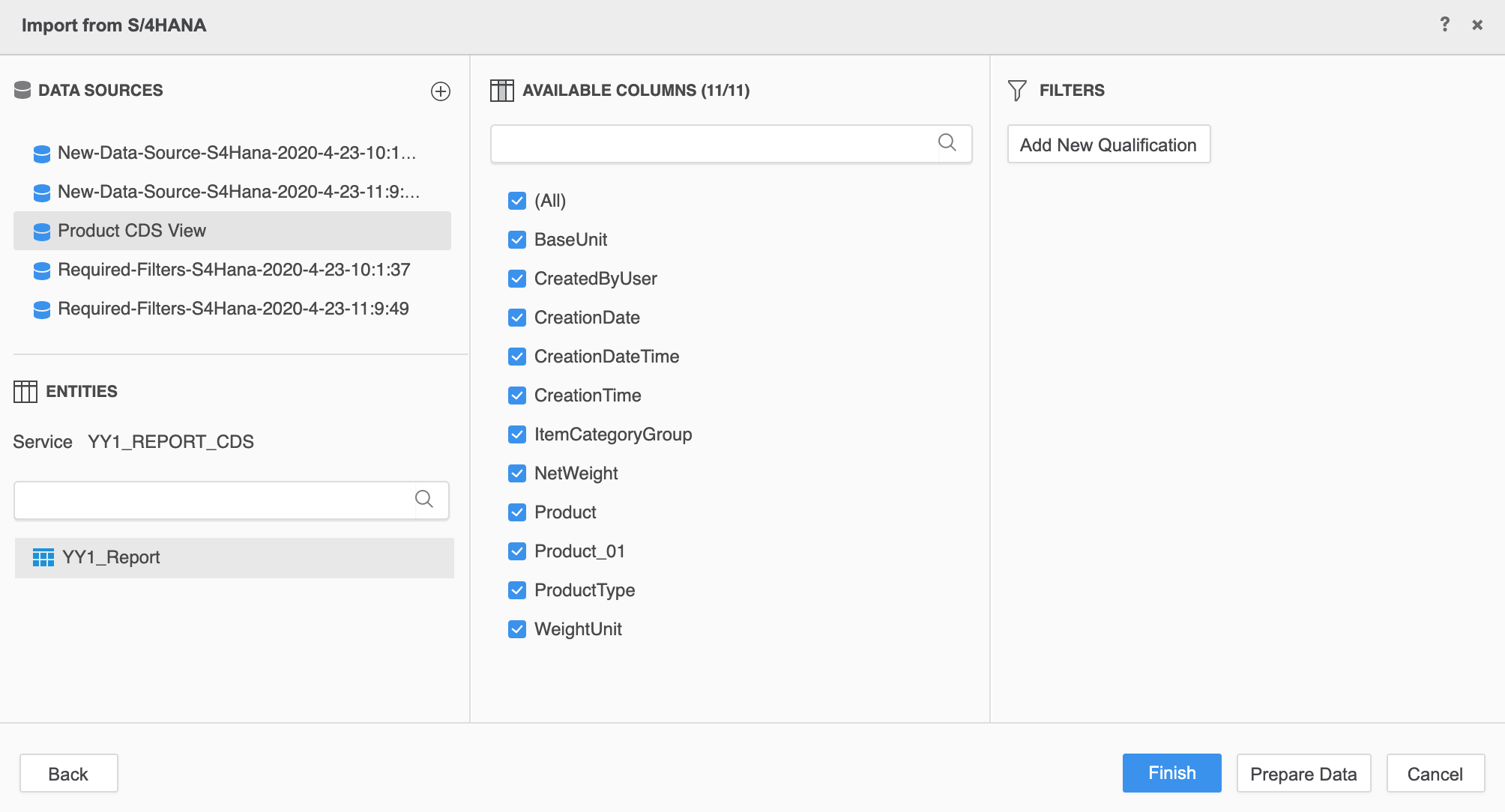Uncheck the (All) columns checkbox
Screen dimensions: 1505x812
[516, 201]
